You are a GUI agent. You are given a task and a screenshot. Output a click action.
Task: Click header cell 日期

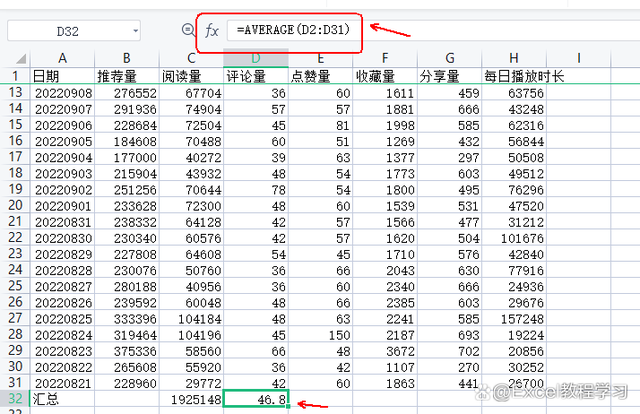click(62, 76)
